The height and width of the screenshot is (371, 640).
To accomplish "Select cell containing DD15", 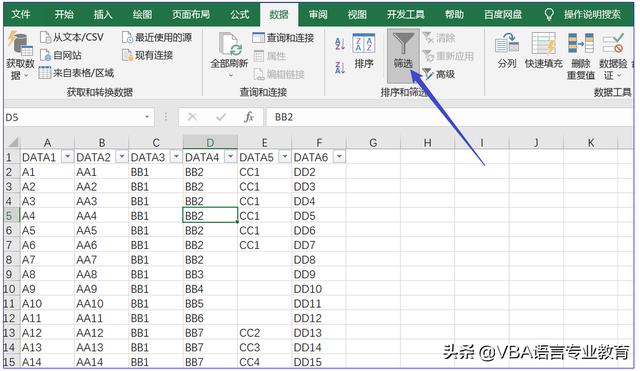I will [319, 362].
